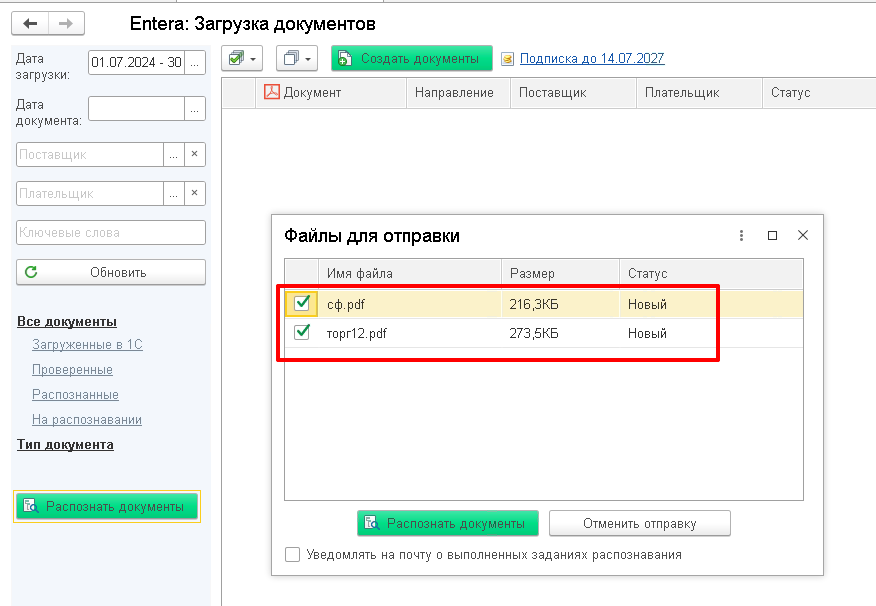Image resolution: width=876 pixels, height=606 pixels.
Task: Sort by Размер column header
Action: coord(560,274)
